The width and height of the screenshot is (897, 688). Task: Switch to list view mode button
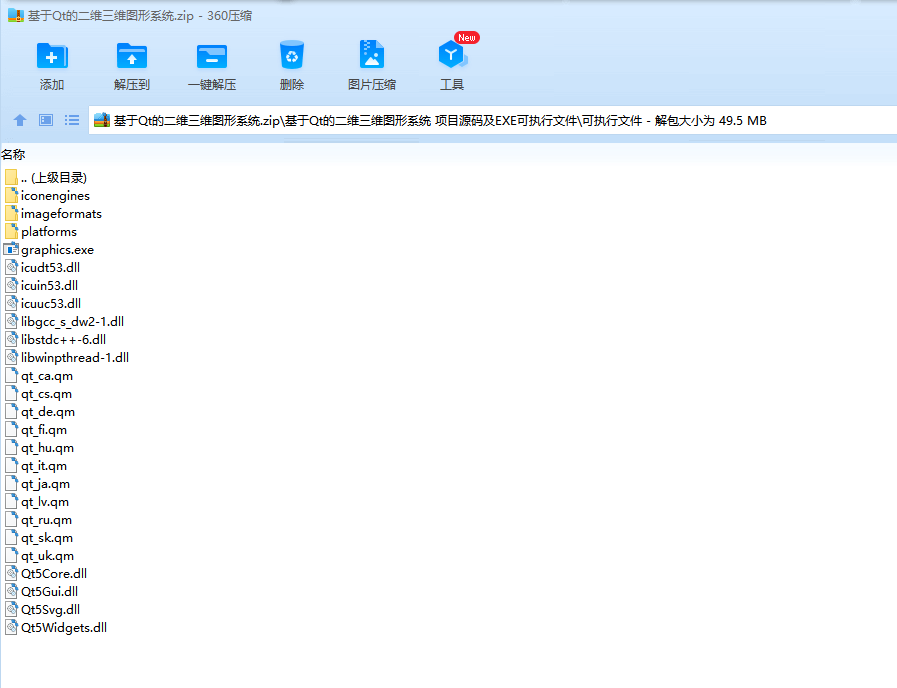click(72, 120)
